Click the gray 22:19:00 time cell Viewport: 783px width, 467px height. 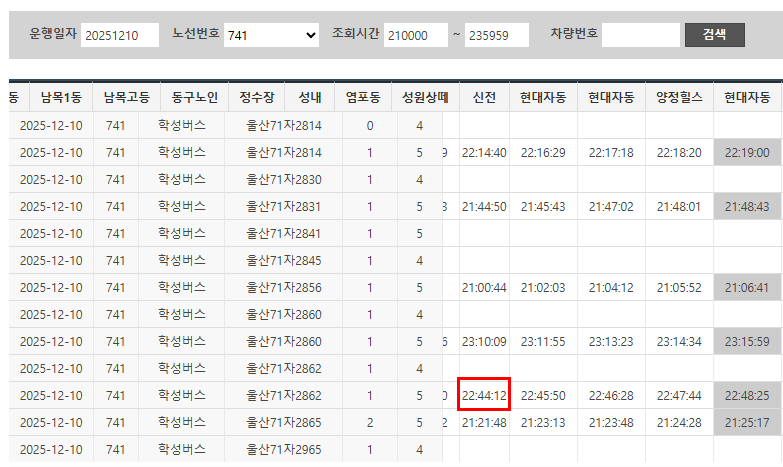pyautogui.click(x=748, y=152)
